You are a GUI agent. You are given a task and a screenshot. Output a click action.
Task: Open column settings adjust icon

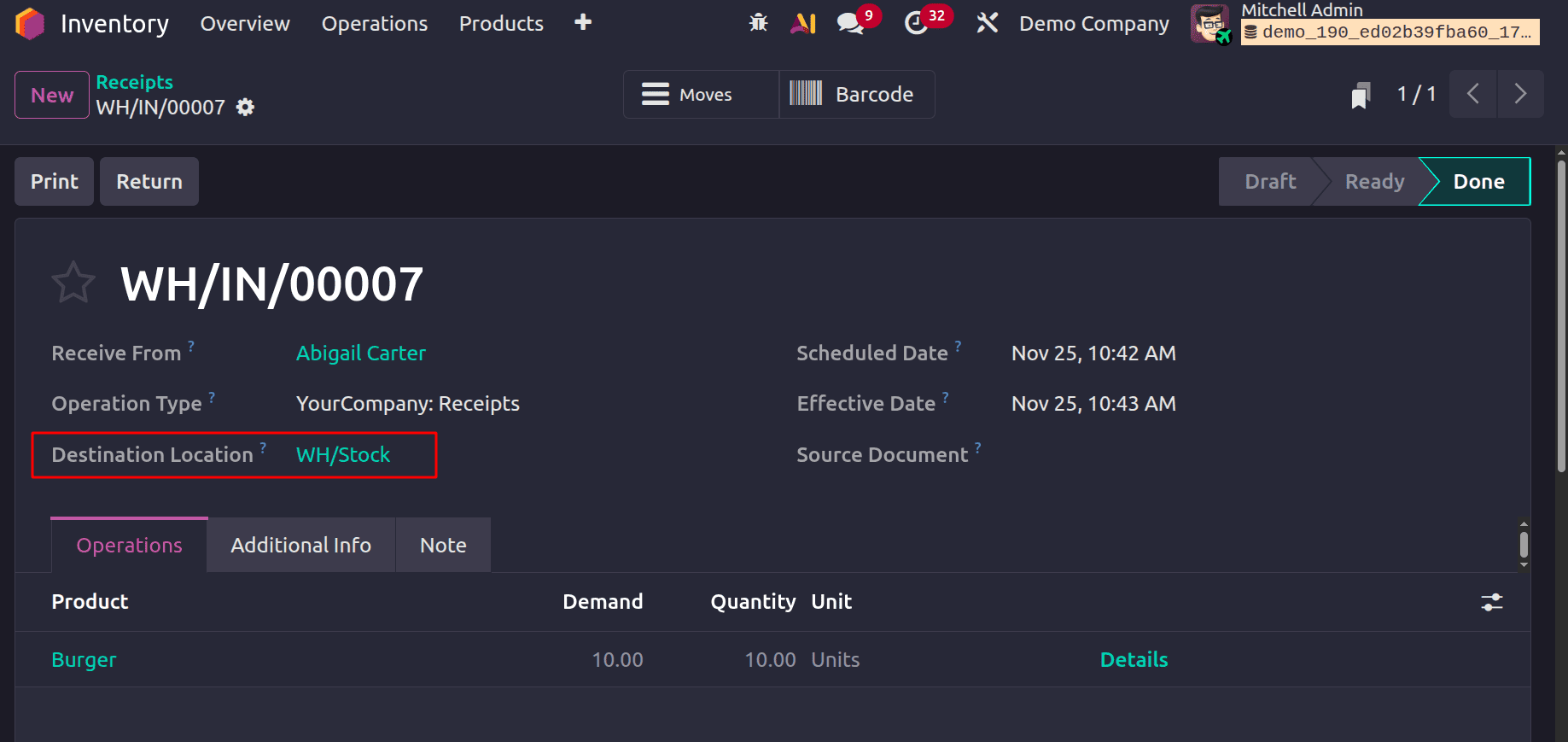click(1492, 602)
